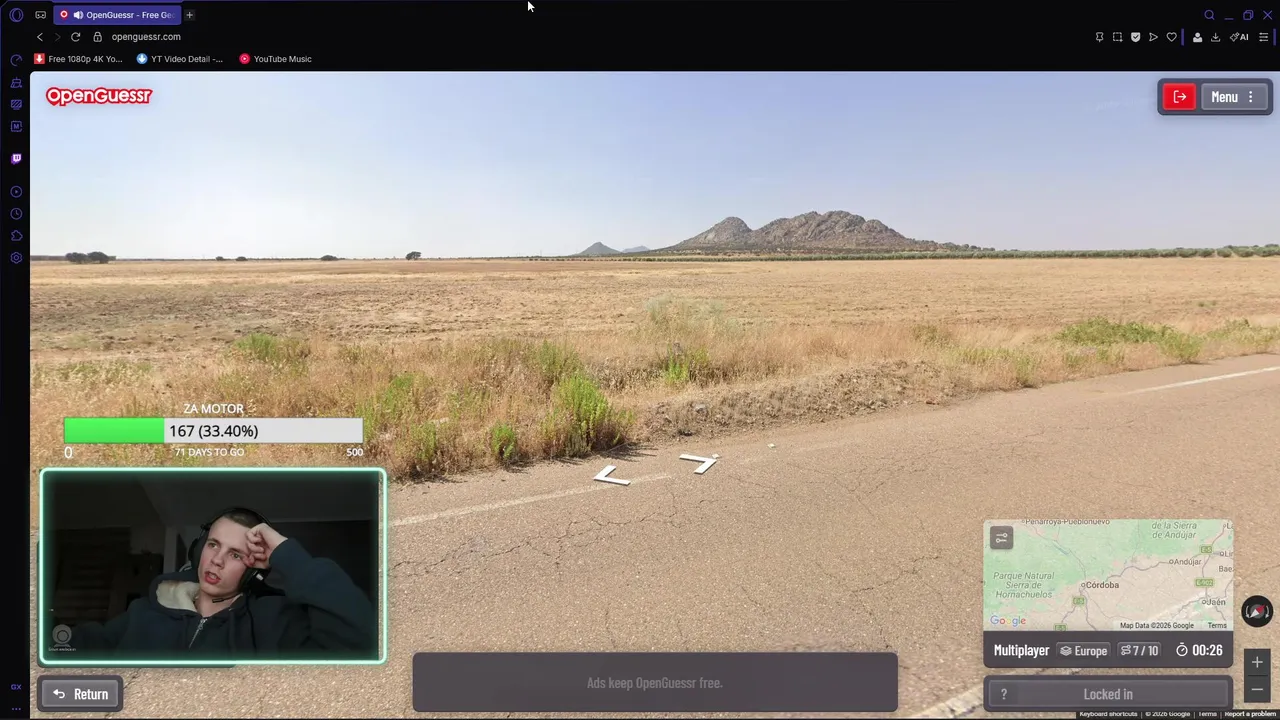Open the send/flow arrow icon

1153,37
